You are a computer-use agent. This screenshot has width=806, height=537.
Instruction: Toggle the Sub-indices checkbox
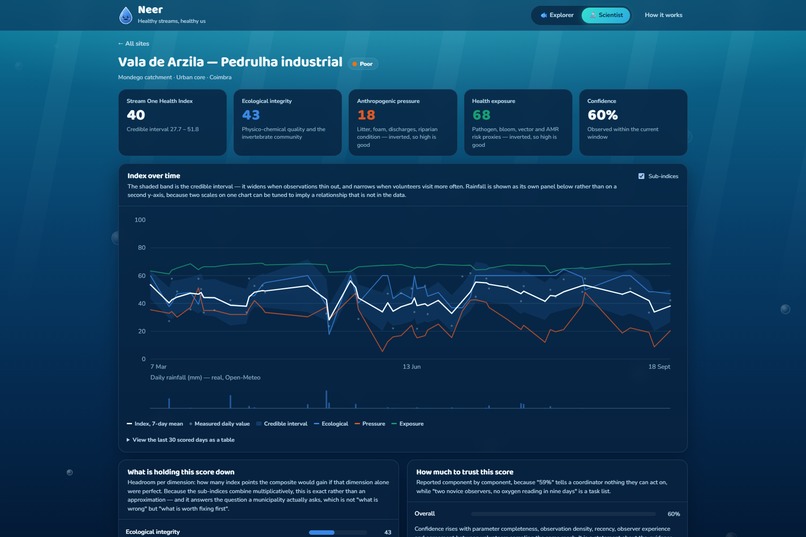[x=641, y=176]
